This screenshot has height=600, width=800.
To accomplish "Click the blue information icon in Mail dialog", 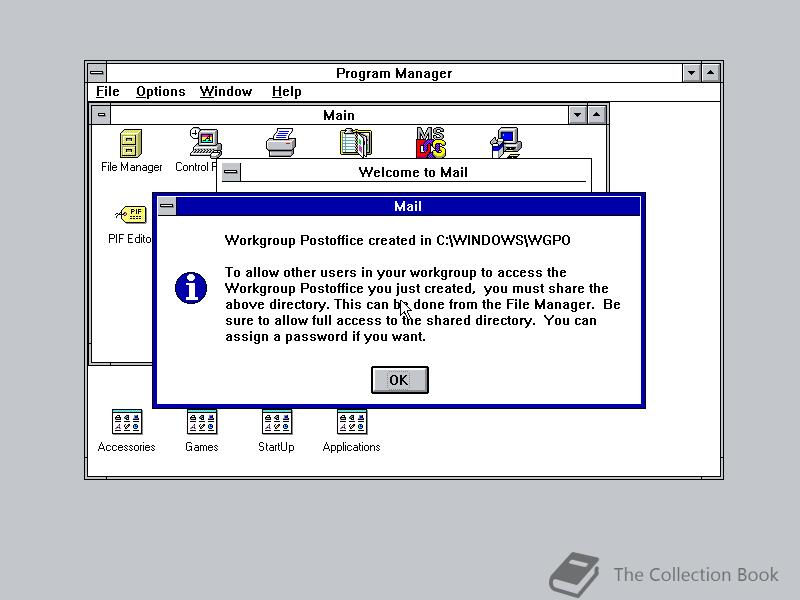I will (191, 288).
